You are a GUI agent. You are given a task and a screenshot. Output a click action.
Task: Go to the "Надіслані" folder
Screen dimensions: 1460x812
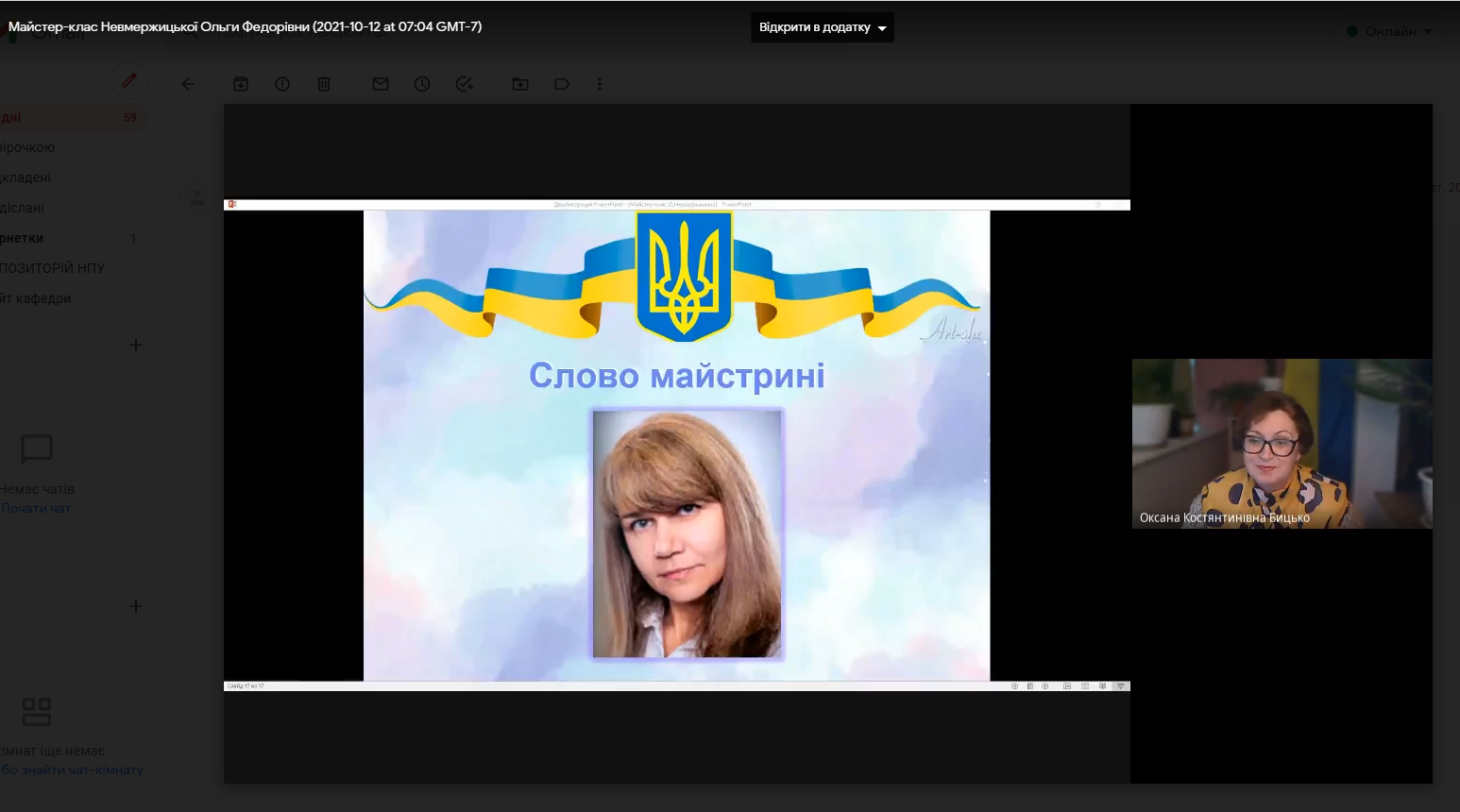coord(23,208)
